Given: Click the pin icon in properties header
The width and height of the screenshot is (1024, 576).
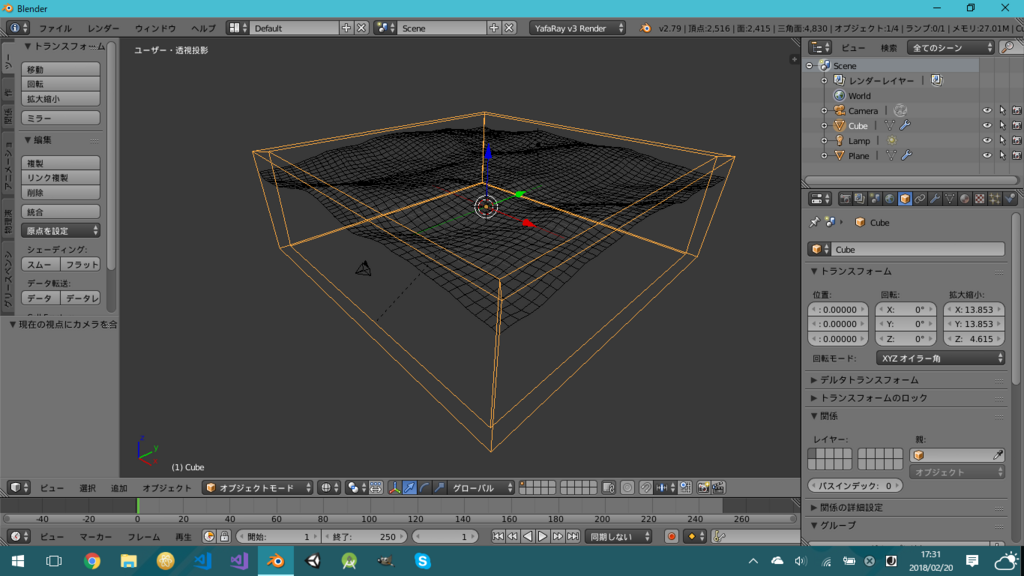Looking at the screenshot, I should tap(814, 223).
